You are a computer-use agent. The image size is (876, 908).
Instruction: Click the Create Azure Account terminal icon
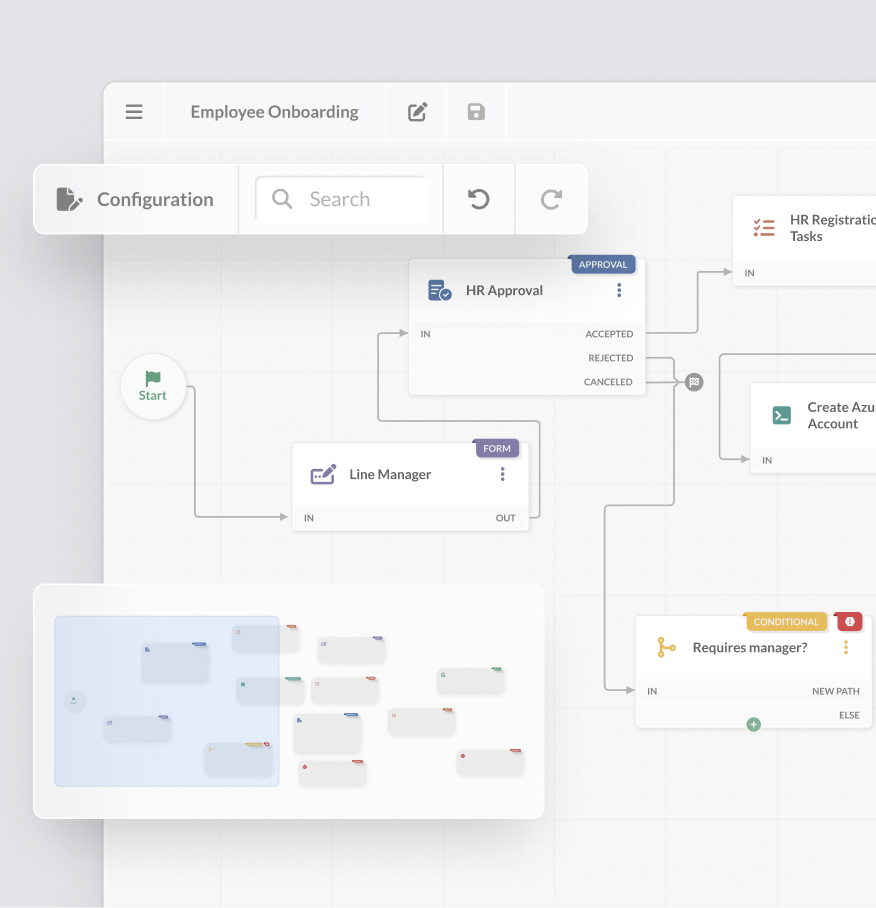point(782,415)
